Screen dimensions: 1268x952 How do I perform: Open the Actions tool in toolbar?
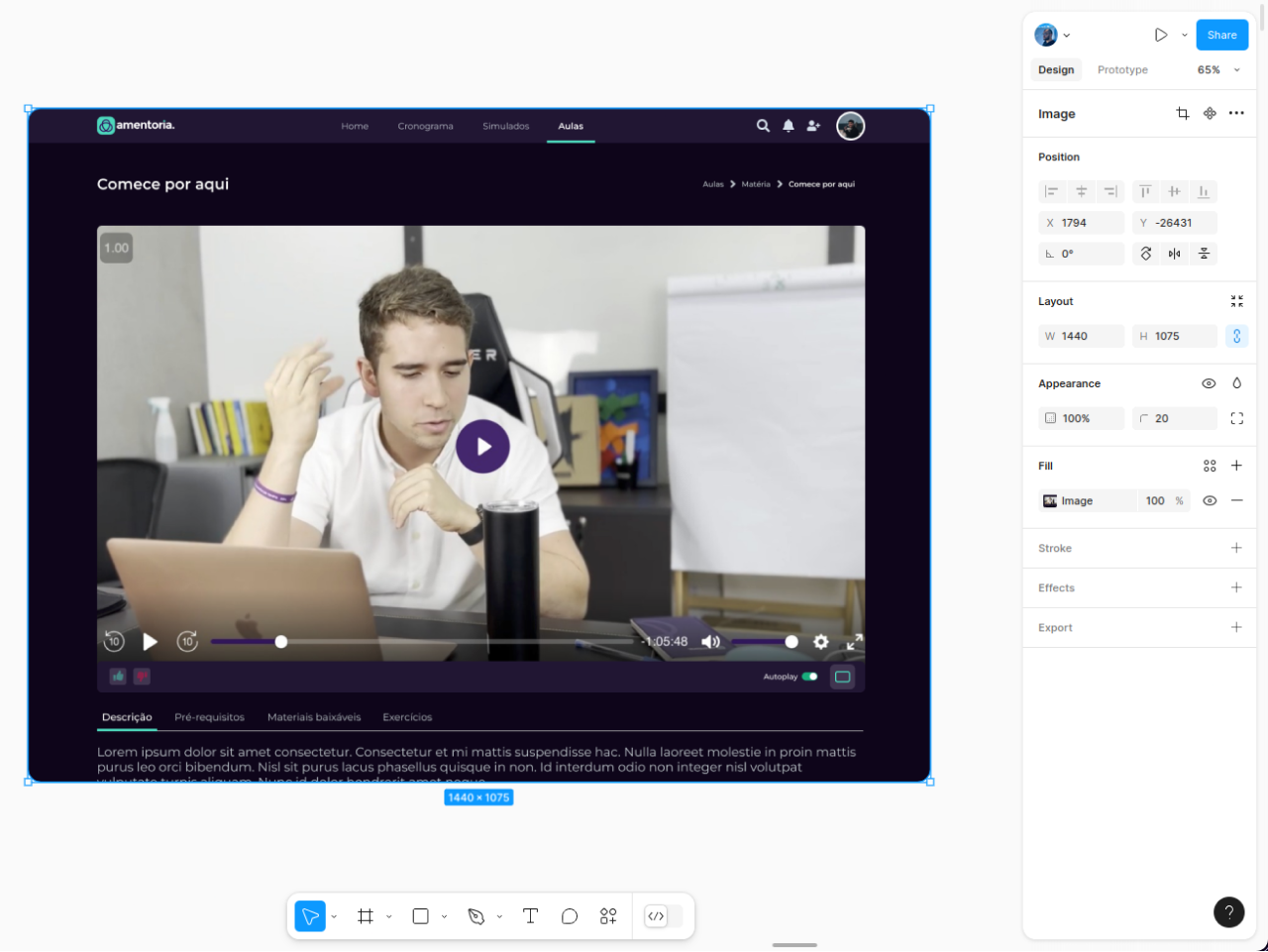[608, 916]
